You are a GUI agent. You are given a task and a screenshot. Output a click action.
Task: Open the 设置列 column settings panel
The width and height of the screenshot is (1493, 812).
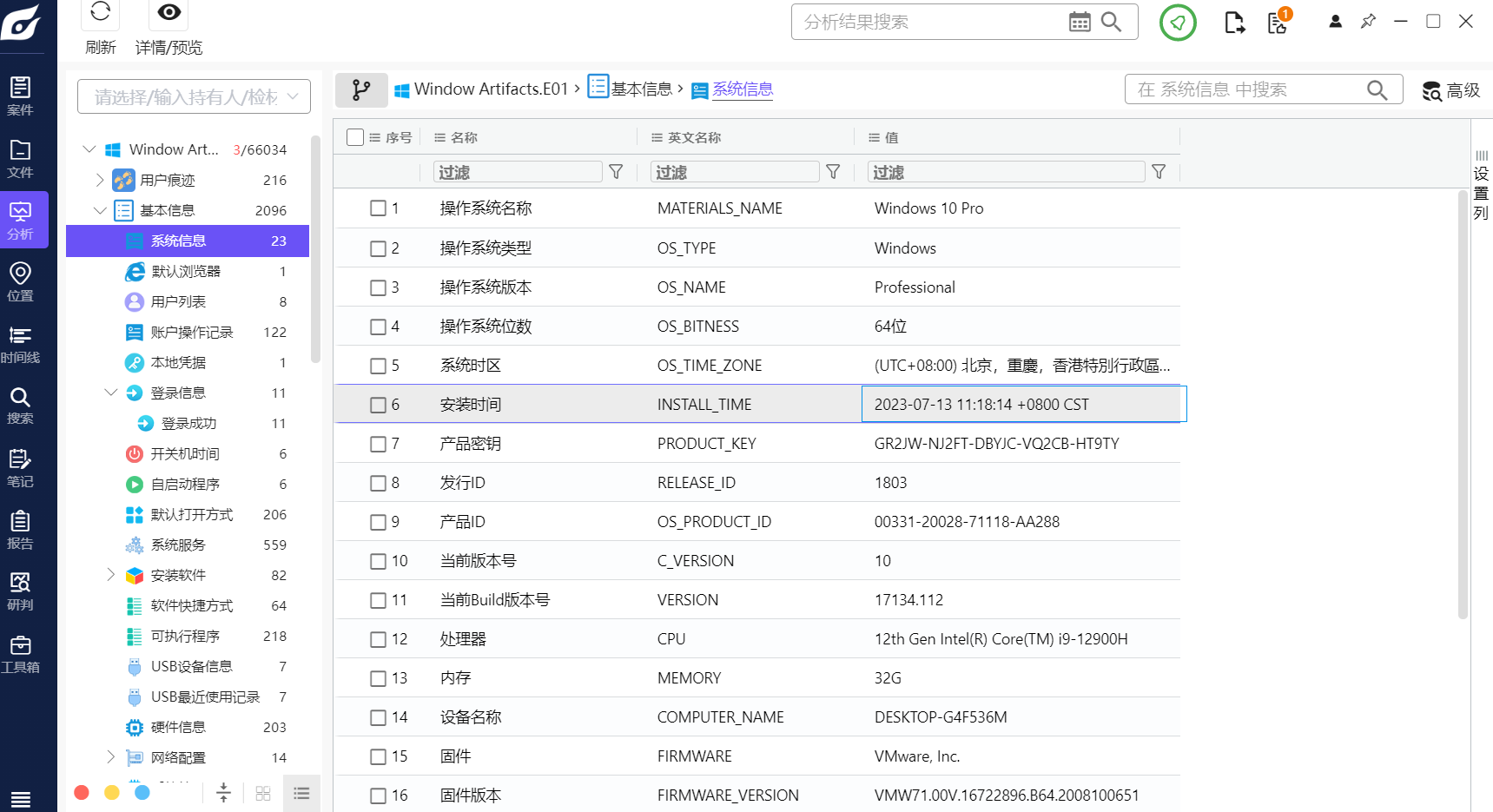(1481, 185)
